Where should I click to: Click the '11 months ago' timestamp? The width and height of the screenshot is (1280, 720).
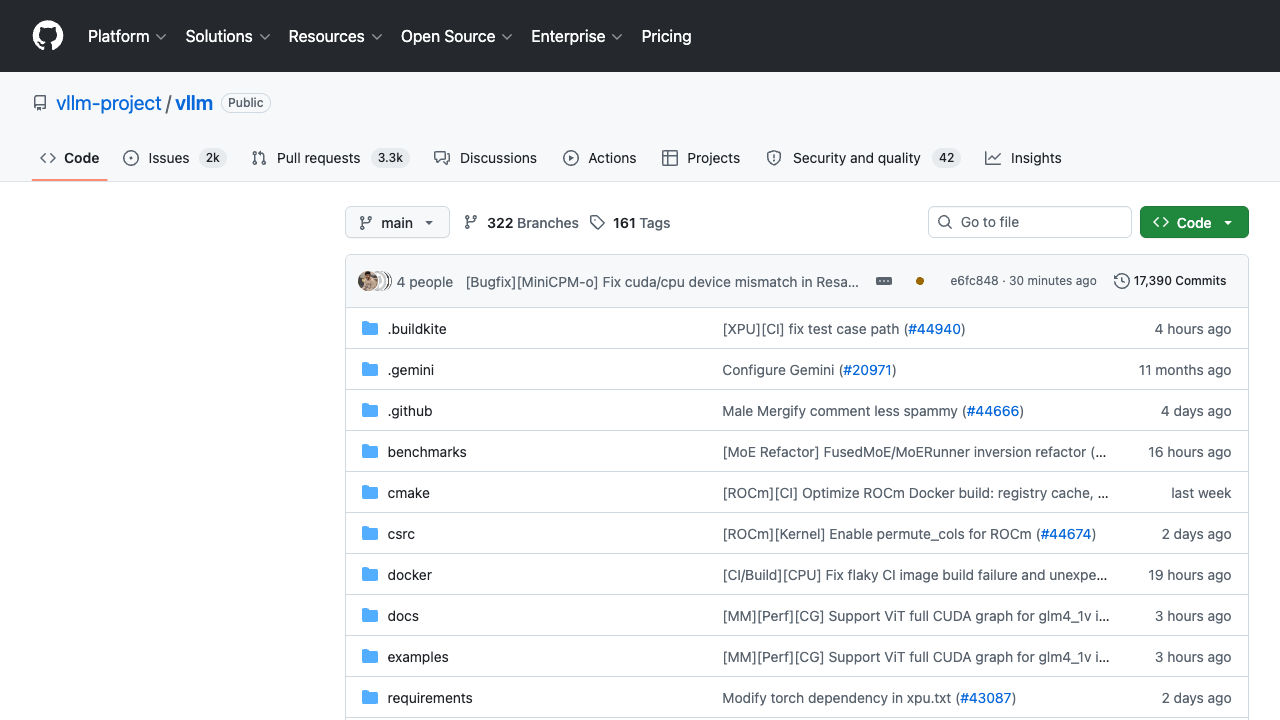pos(1185,370)
